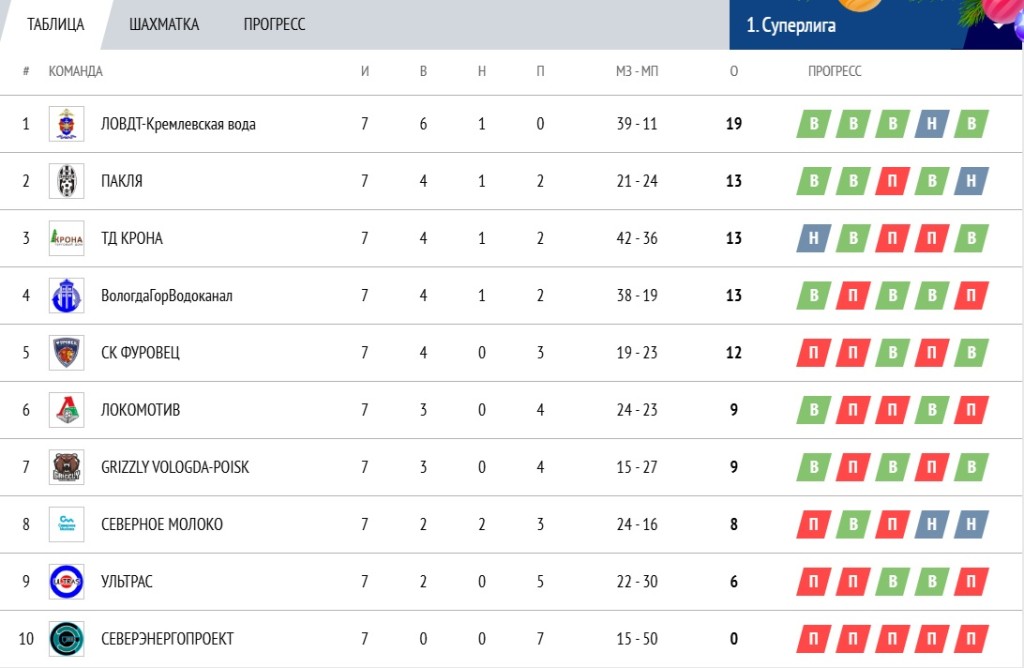
Task: Select the ТД КРОНА logo
Action: (66, 238)
